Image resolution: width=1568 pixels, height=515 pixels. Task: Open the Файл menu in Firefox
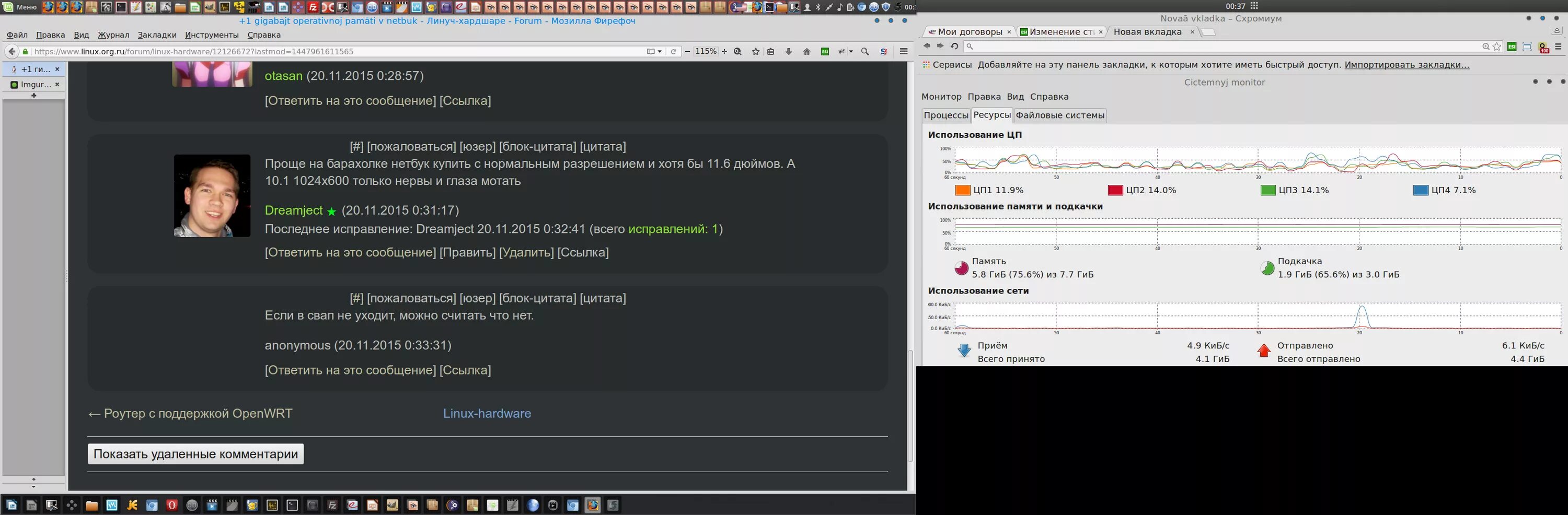[x=17, y=36]
